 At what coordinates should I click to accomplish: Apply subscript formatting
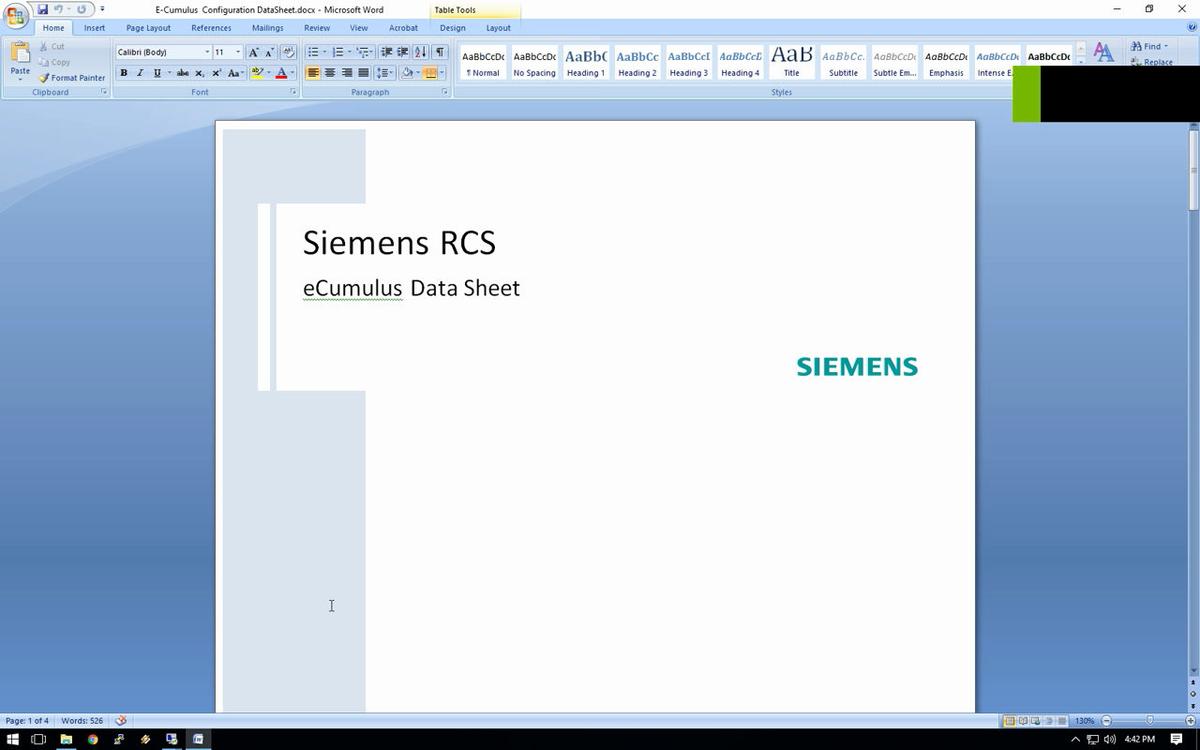click(x=199, y=73)
